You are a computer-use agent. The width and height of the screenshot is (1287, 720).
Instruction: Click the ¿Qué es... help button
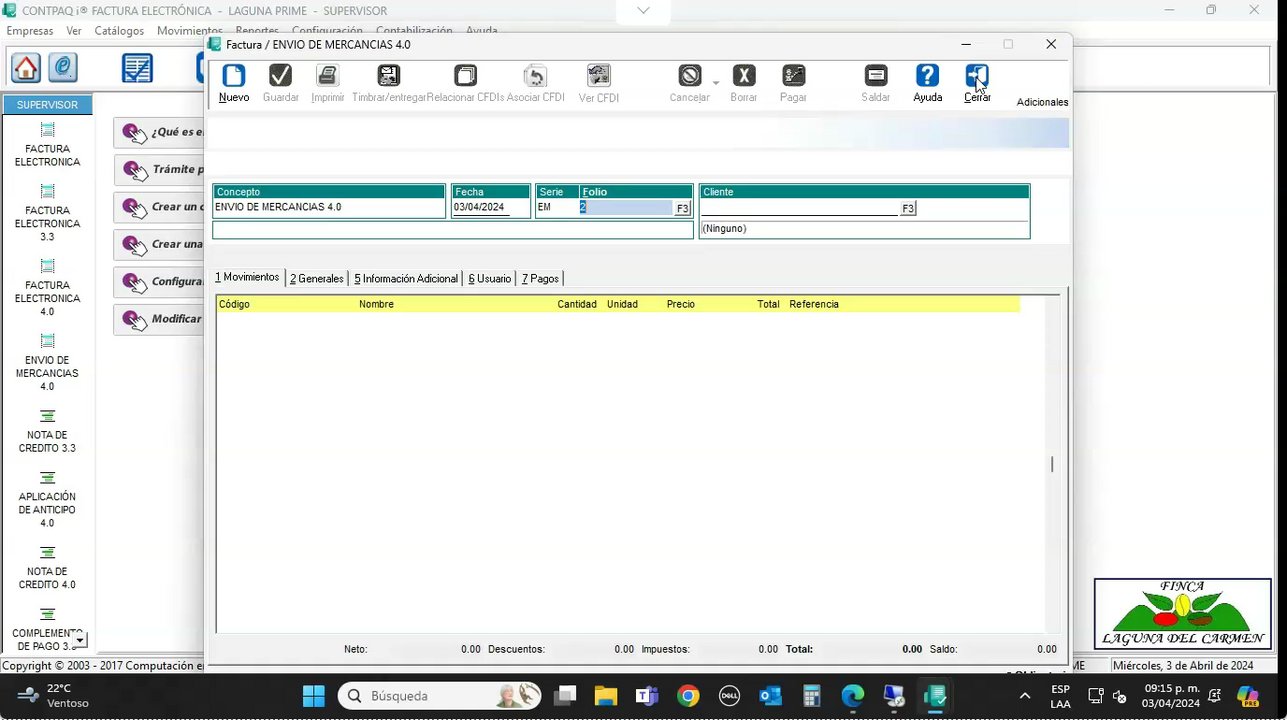[160, 132]
